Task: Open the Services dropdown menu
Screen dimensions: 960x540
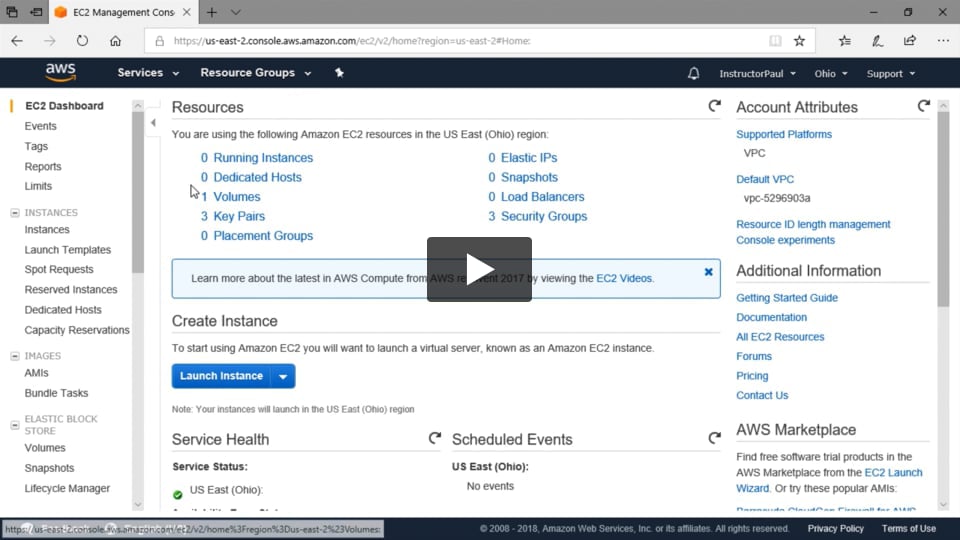Action: [148, 73]
